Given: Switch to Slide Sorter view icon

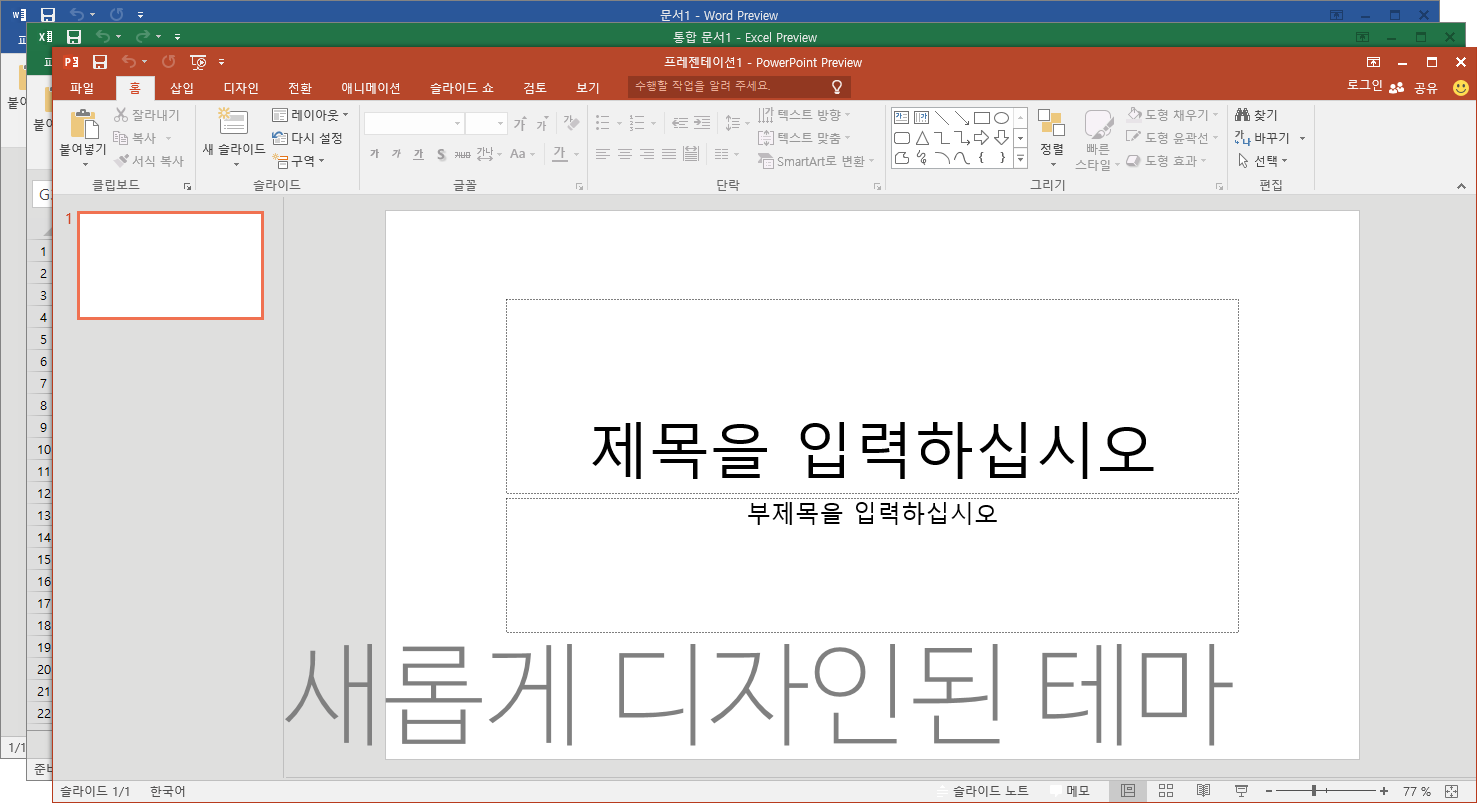Looking at the screenshot, I should tap(1166, 791).
